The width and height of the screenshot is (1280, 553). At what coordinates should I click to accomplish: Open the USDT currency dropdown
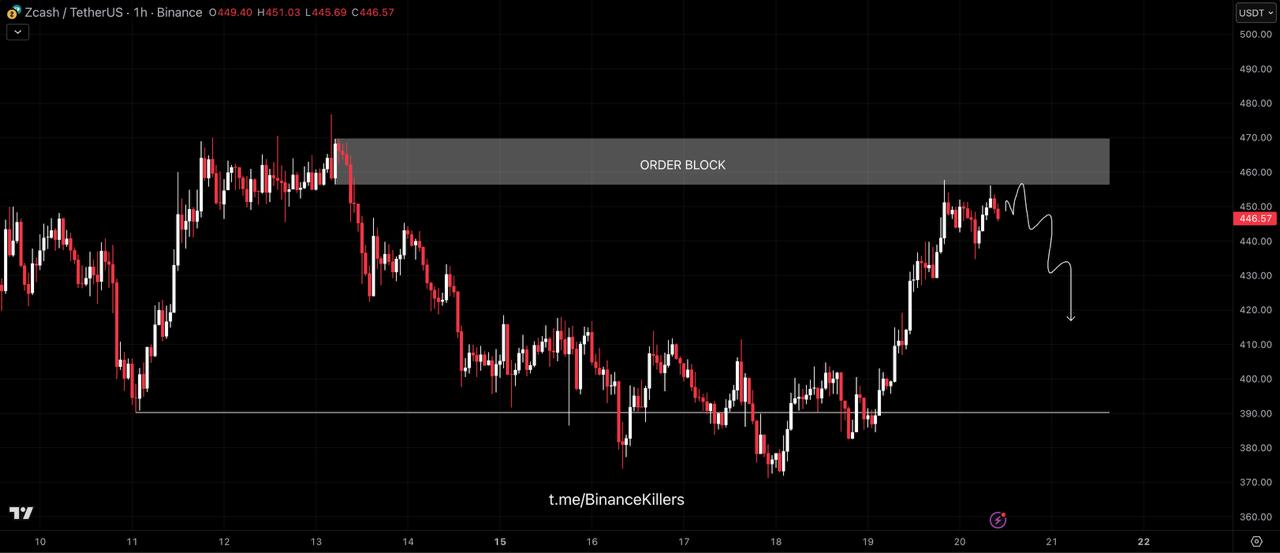1254,13
